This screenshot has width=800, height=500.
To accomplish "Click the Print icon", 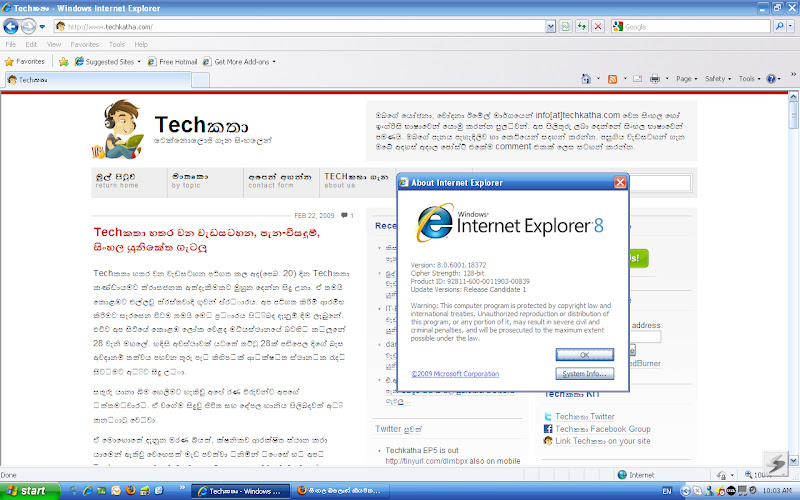I will click(655, 79).
